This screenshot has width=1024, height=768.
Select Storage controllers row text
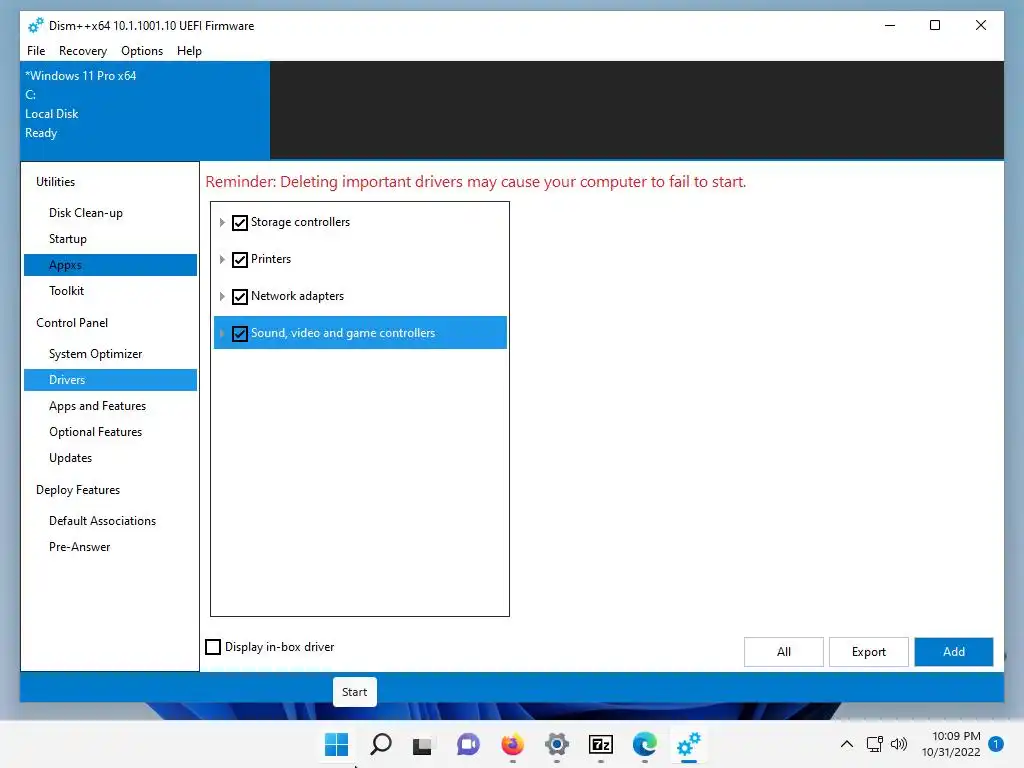pyautogui.click(x=300, y=222)
